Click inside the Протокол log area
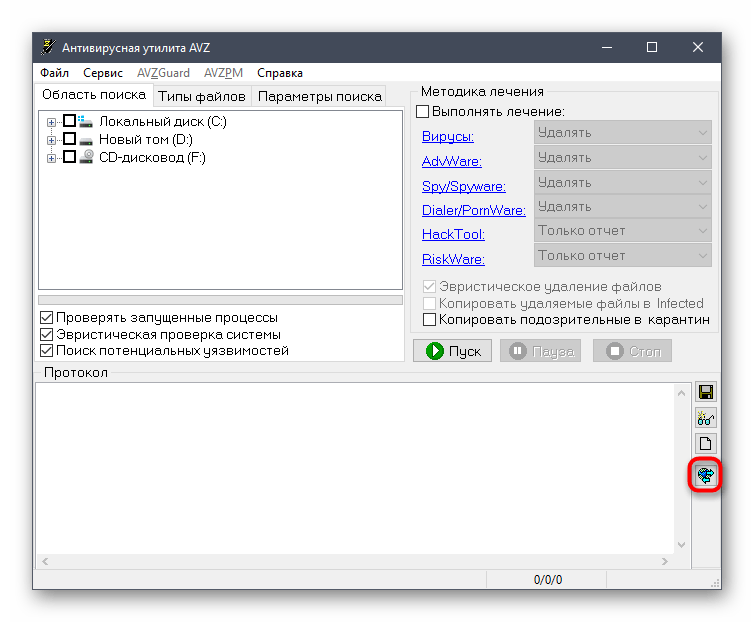Image resolution: width=754 pixels, height=622 pixels. click(x=355, y=469)
